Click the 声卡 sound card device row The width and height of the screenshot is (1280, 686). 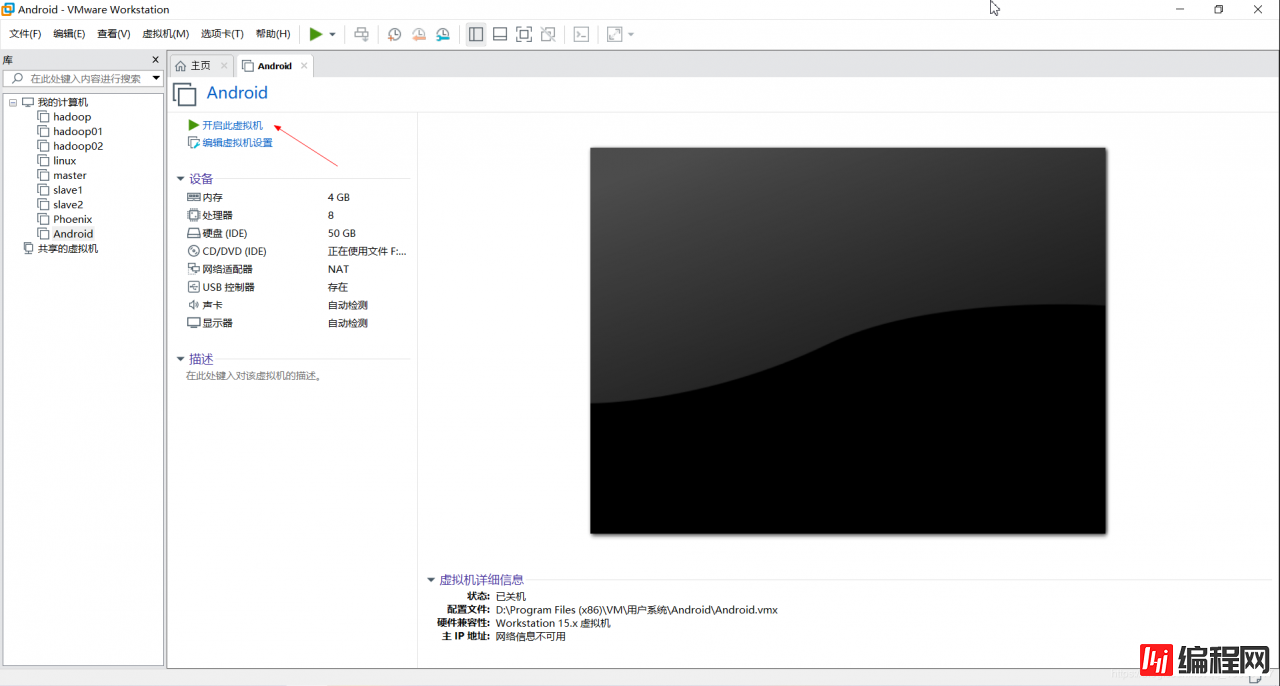coord(297,306)
